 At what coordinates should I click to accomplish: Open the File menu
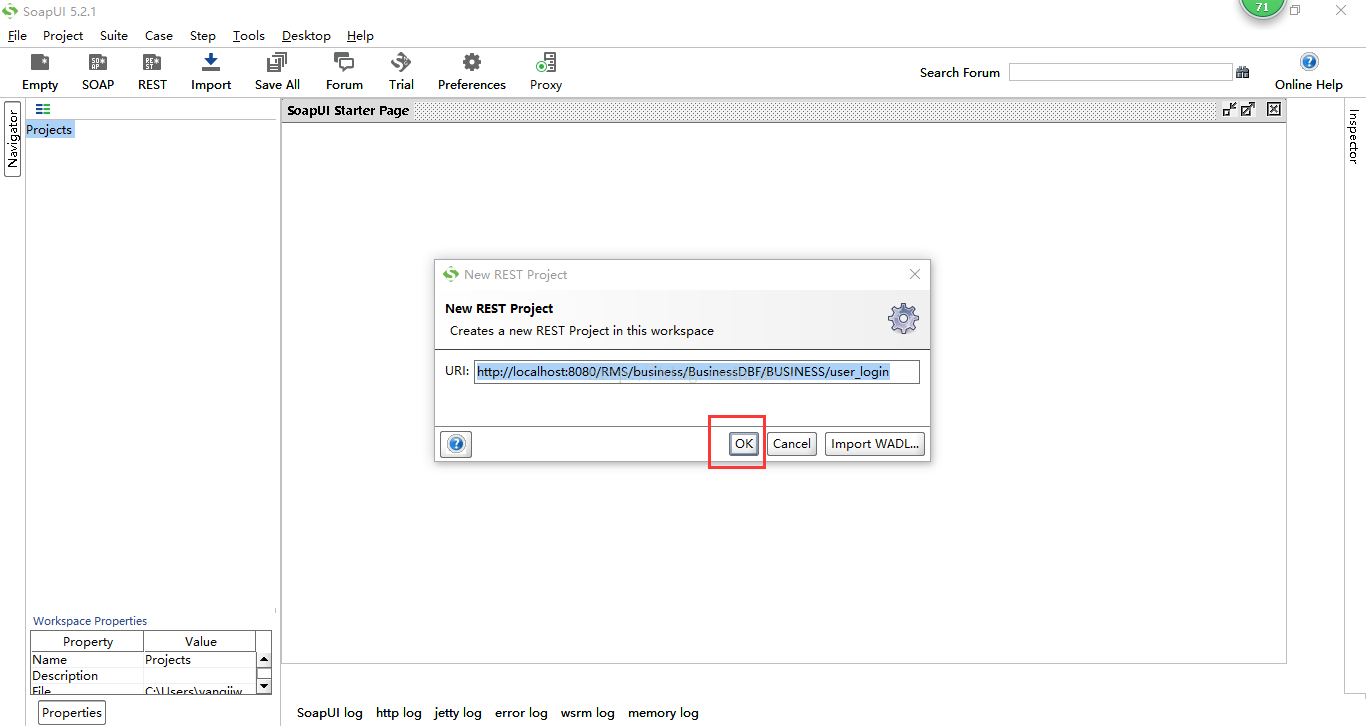(17, 35)
